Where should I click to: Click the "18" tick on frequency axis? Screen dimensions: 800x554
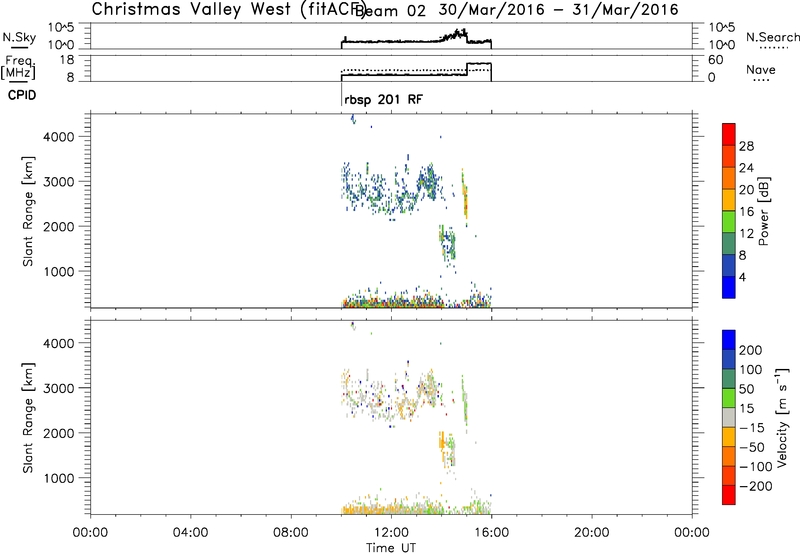[x=67, y=60]
